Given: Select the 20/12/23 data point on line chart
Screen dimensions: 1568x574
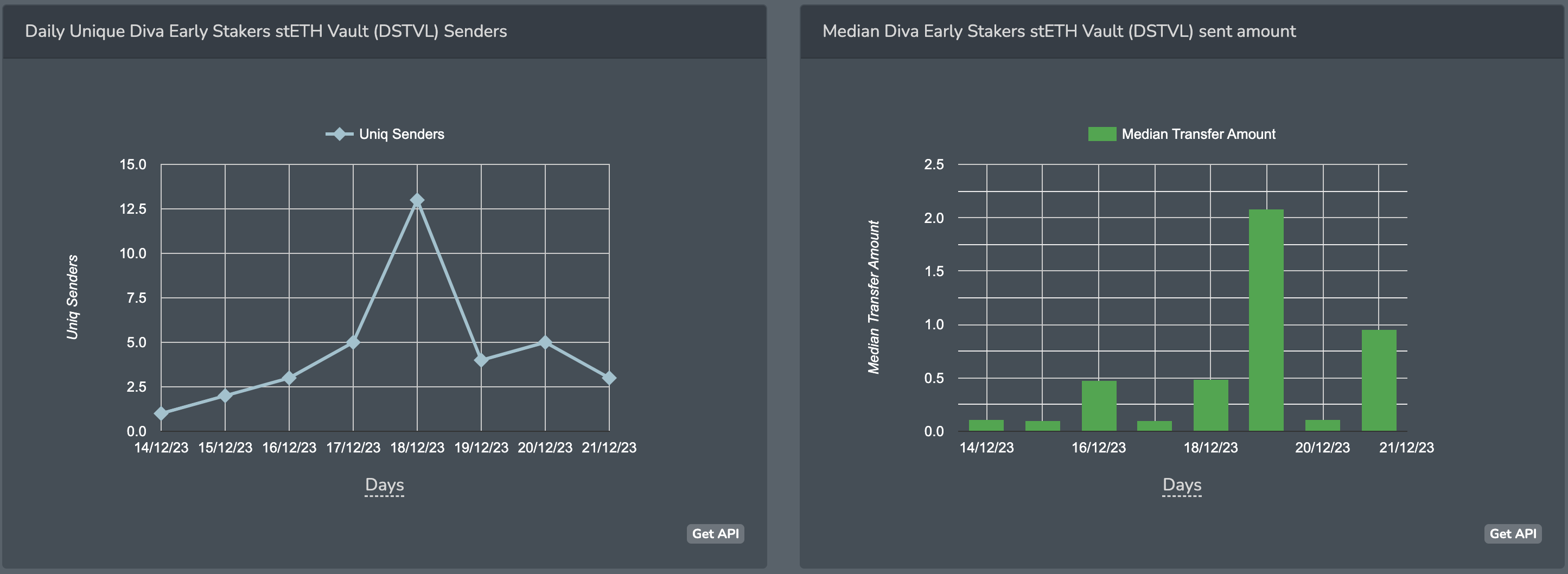Looking at the screenshot, I should pyautogui.click(x=545, y=342).
